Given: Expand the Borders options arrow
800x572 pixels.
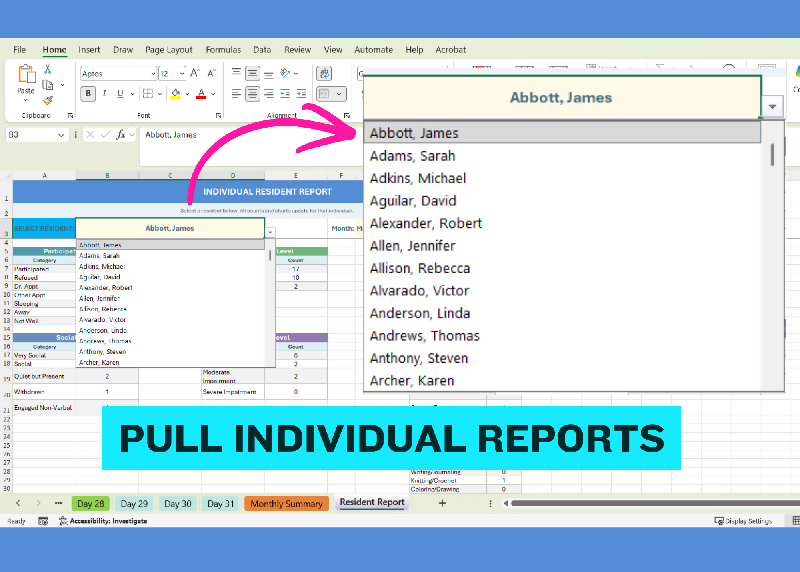Looking at the screenshot, I should point(160,94).
